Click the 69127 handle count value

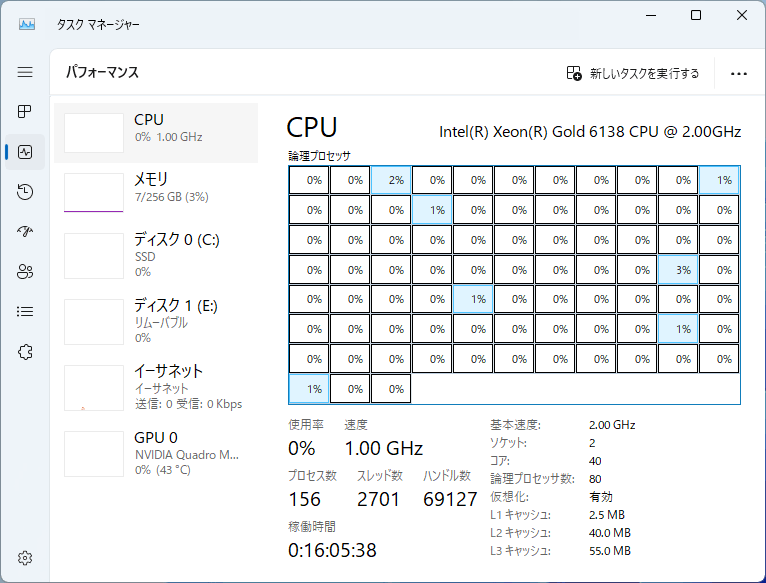tap(450, 499)
